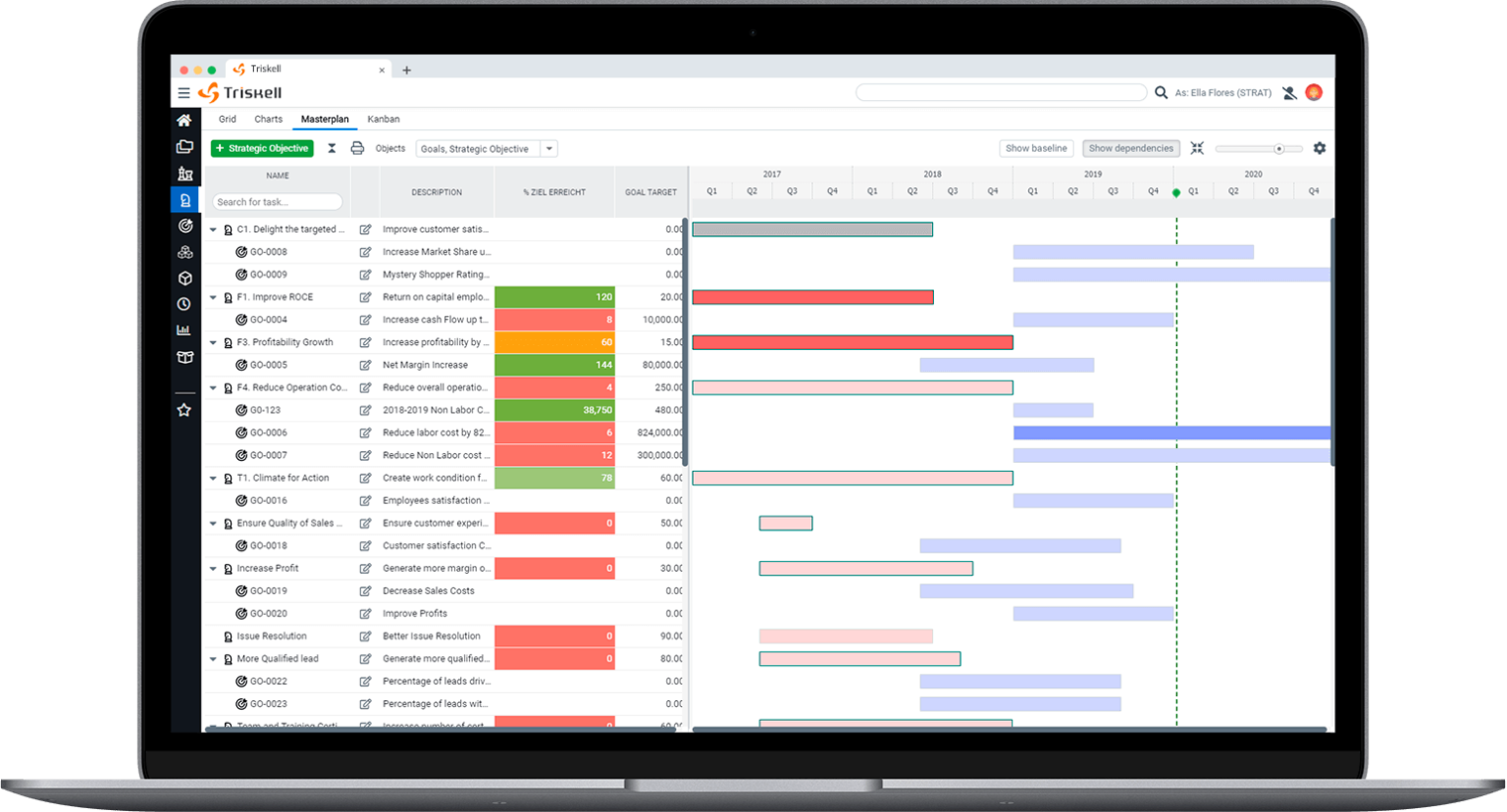The height and width of the screenshot is (812, 1507).
Task: Select the active strategic objectives sidebar icon
Action: tap(184, 200)
